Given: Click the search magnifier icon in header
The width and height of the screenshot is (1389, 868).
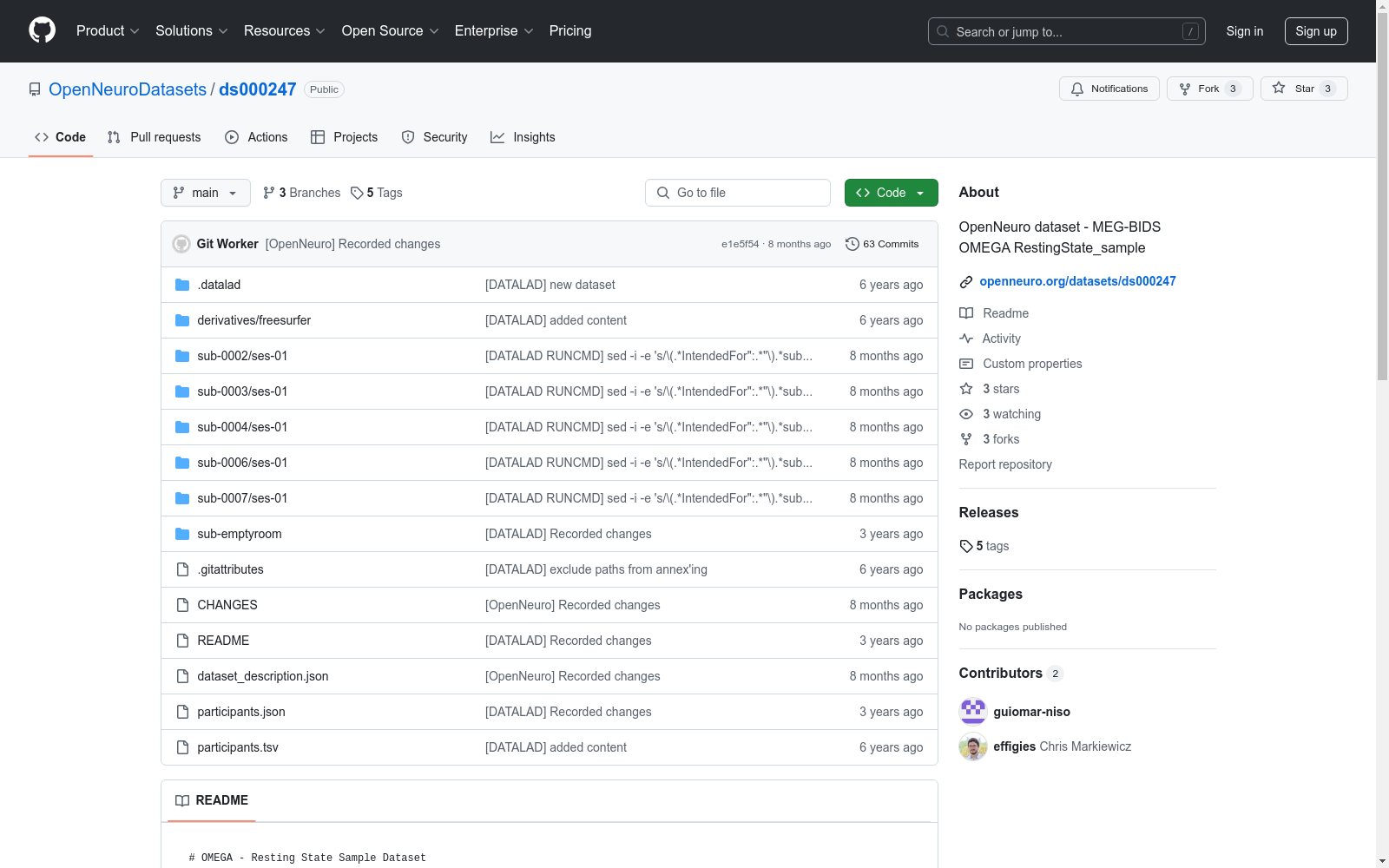Looking at the screenshot, I should [x=943, y=31].
